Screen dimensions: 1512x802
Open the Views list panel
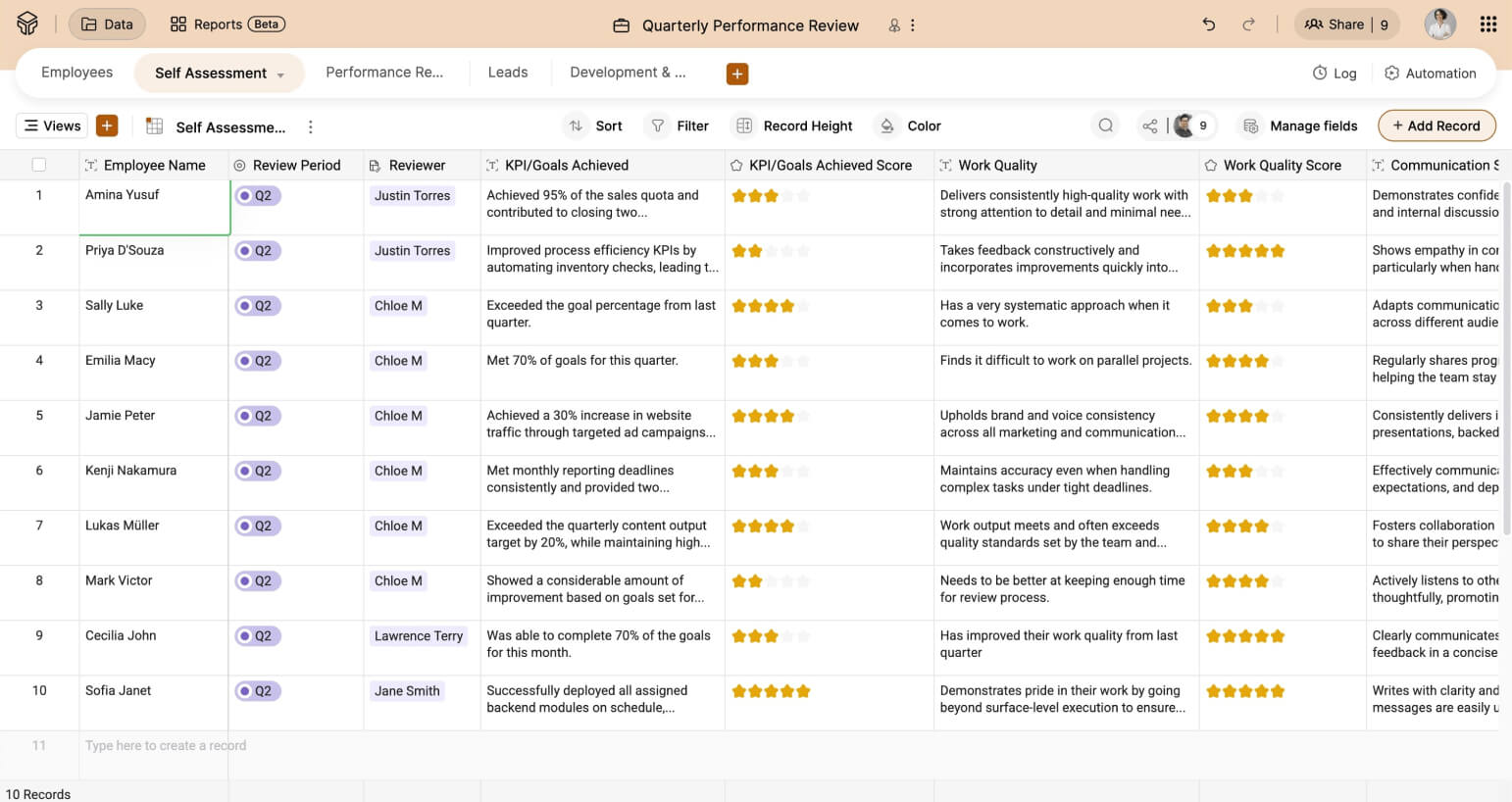pyautogui.click(x=52, y=125)
